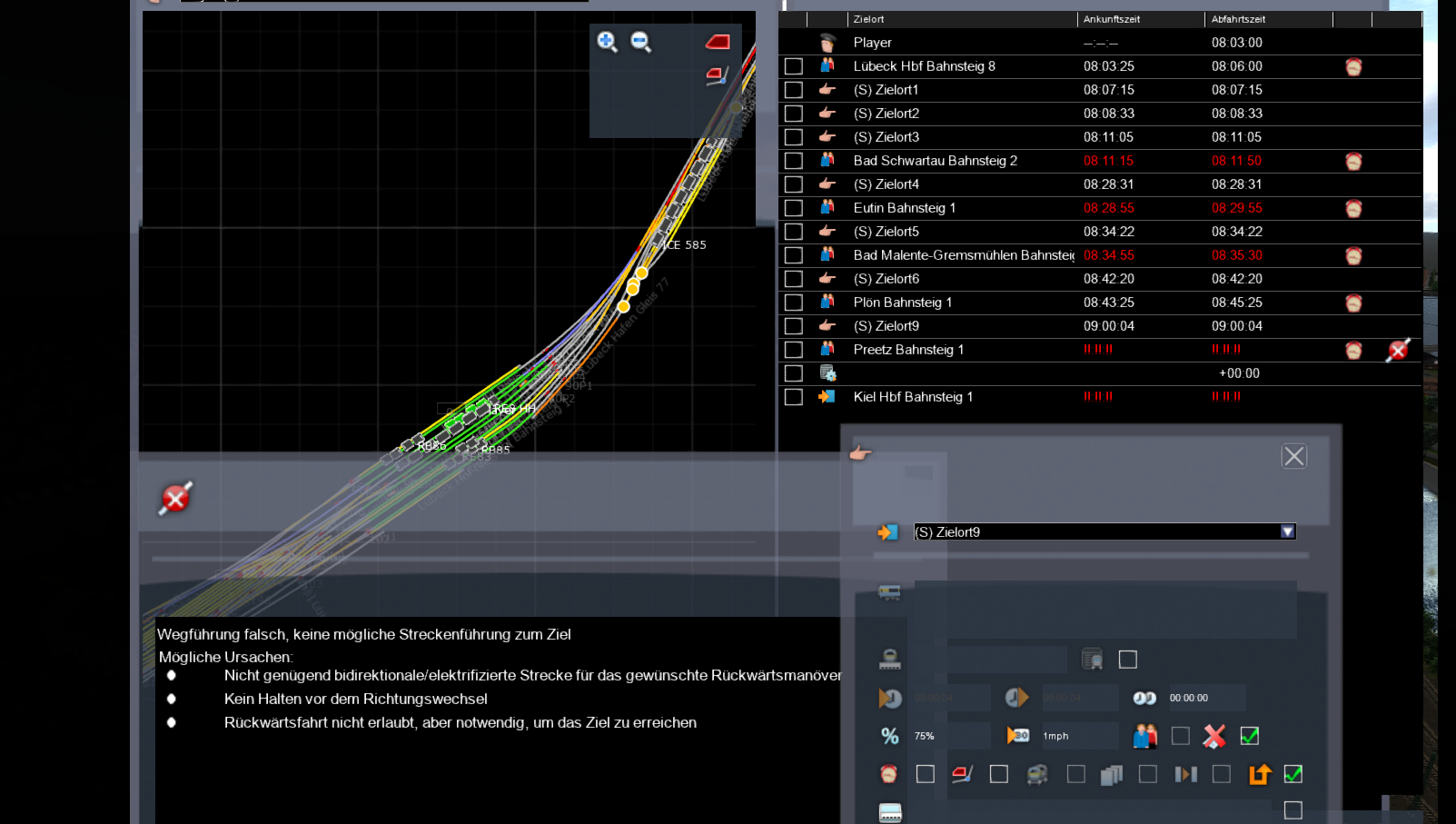Click the 75% performance value field

(949, 736)
